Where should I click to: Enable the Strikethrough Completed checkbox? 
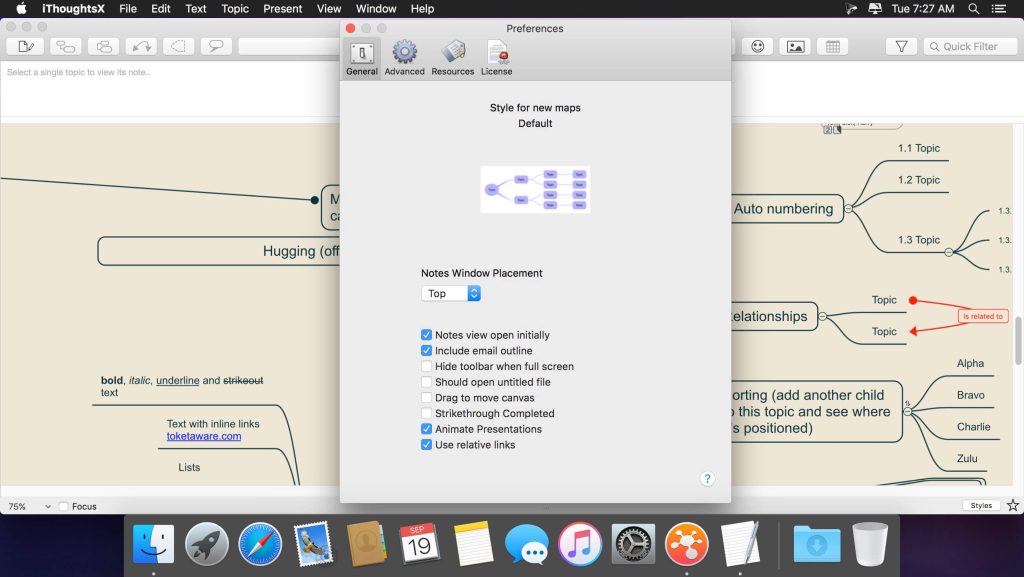pos(427,413)
